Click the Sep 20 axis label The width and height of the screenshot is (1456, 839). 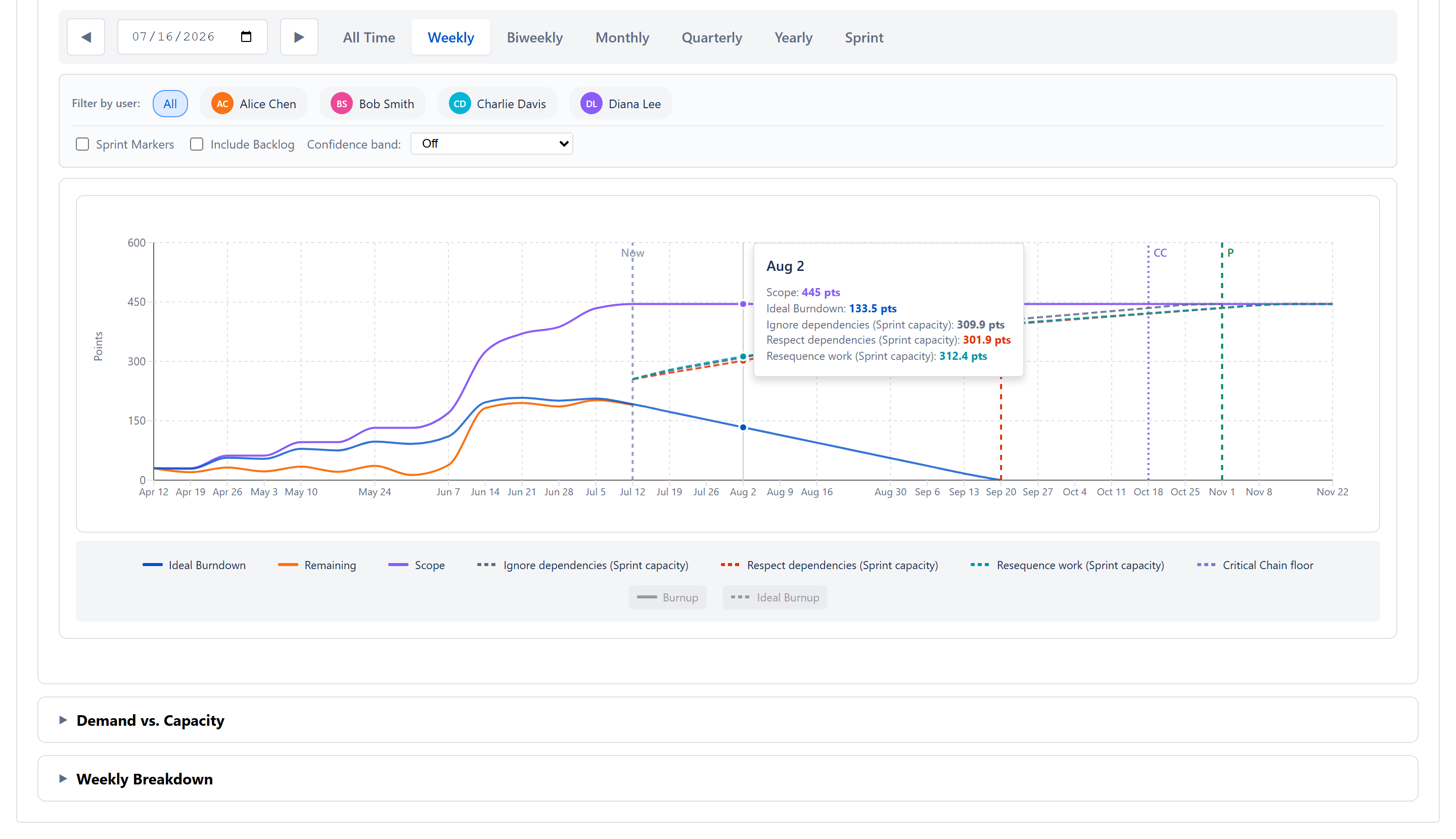coord(1000,492)
